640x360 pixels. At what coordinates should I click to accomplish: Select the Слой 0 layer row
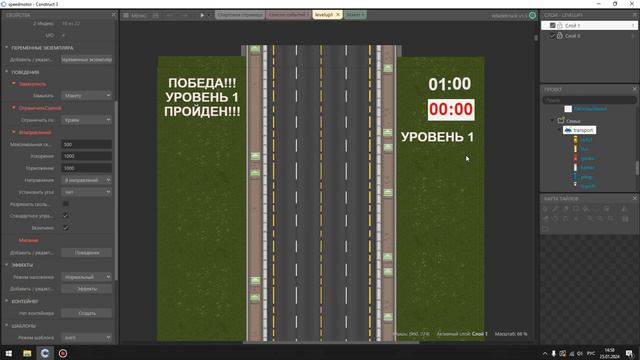[589, 36]
